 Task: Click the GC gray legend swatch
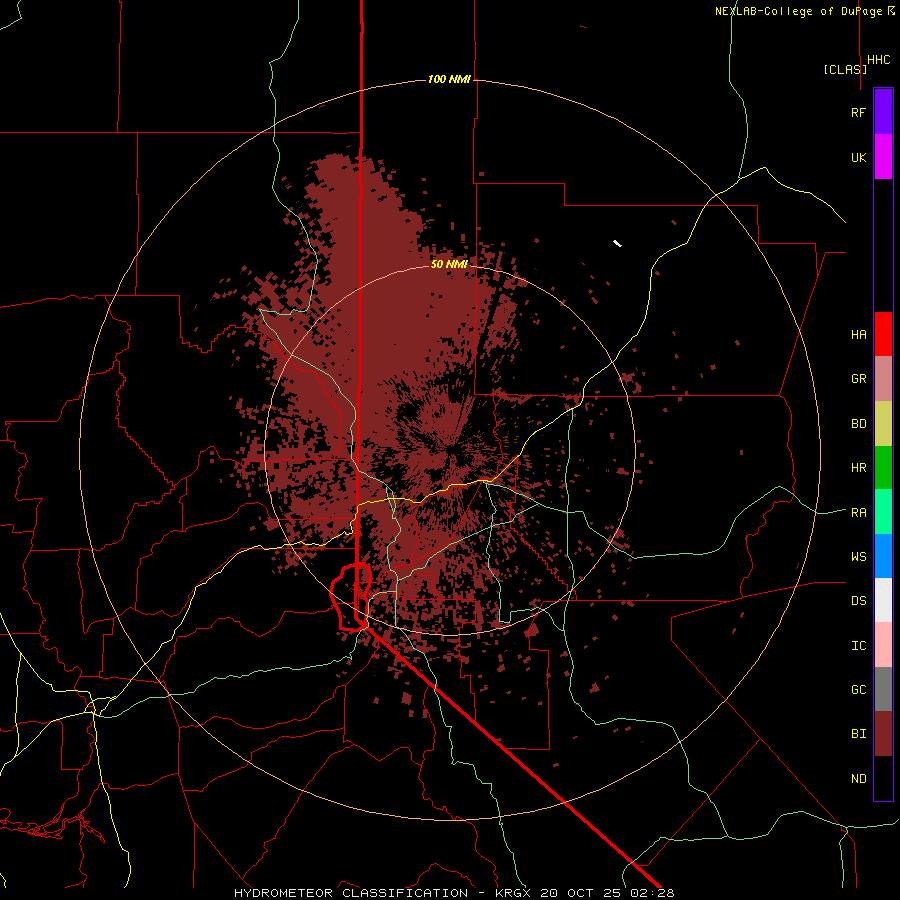point(883,689)
